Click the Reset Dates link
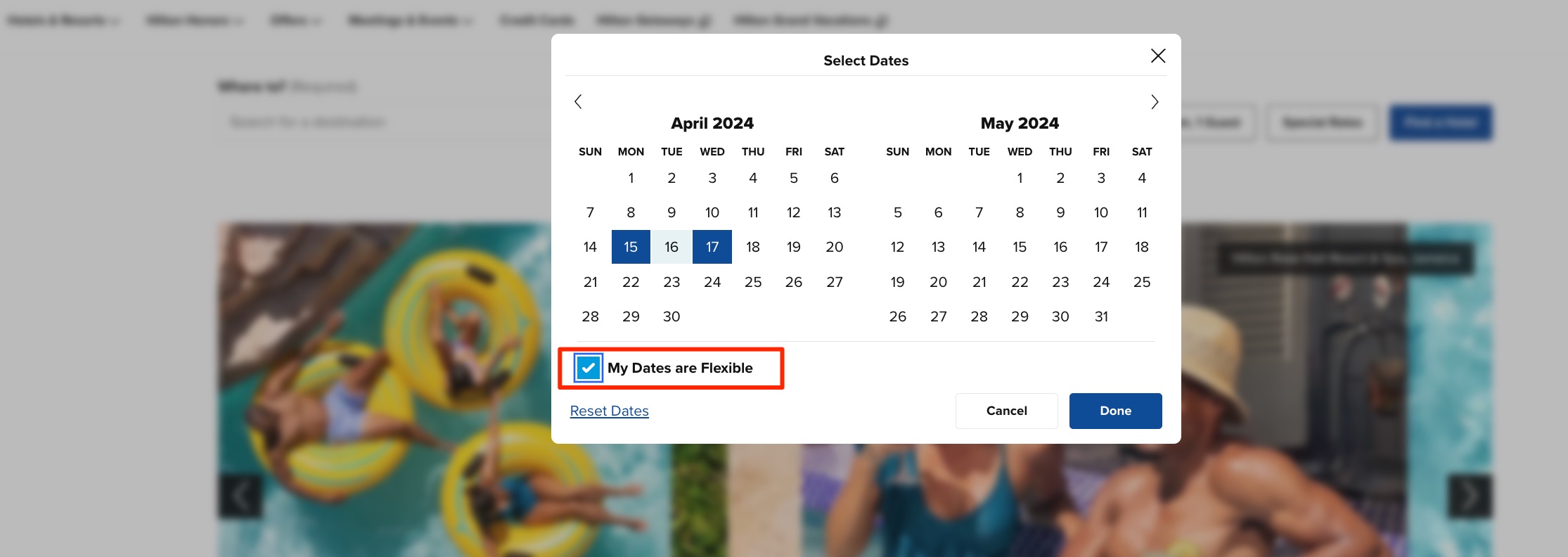This screenshot has height=557, width=1568. pyautogui.click(x=609, y=411)
